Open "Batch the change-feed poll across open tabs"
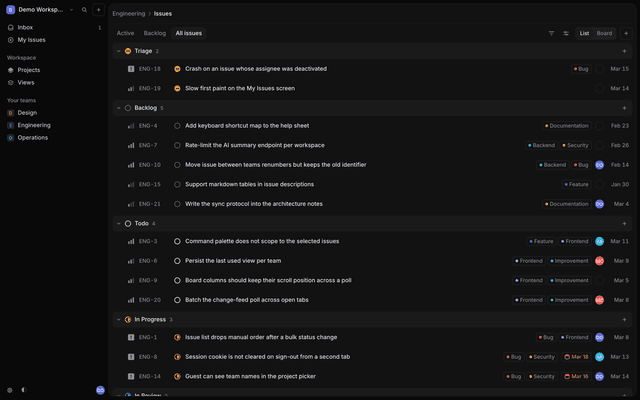The width and height of the screenshot is (640, 400). 247,300
